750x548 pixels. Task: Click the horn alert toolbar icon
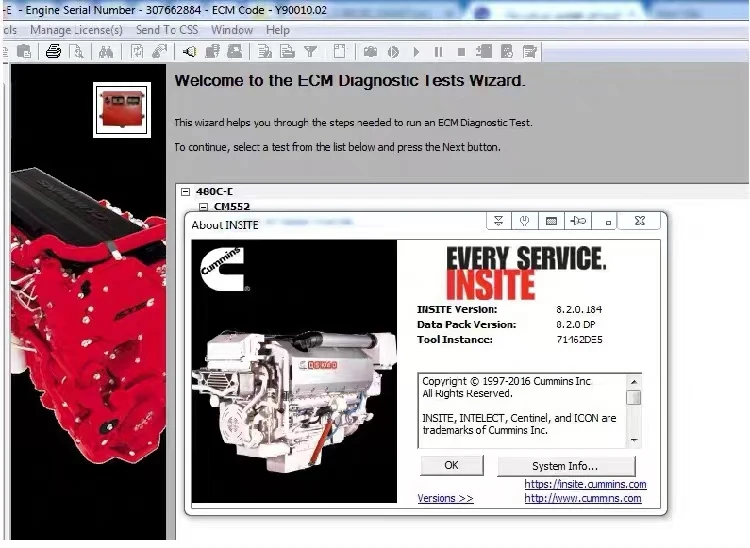pos(189,51)
